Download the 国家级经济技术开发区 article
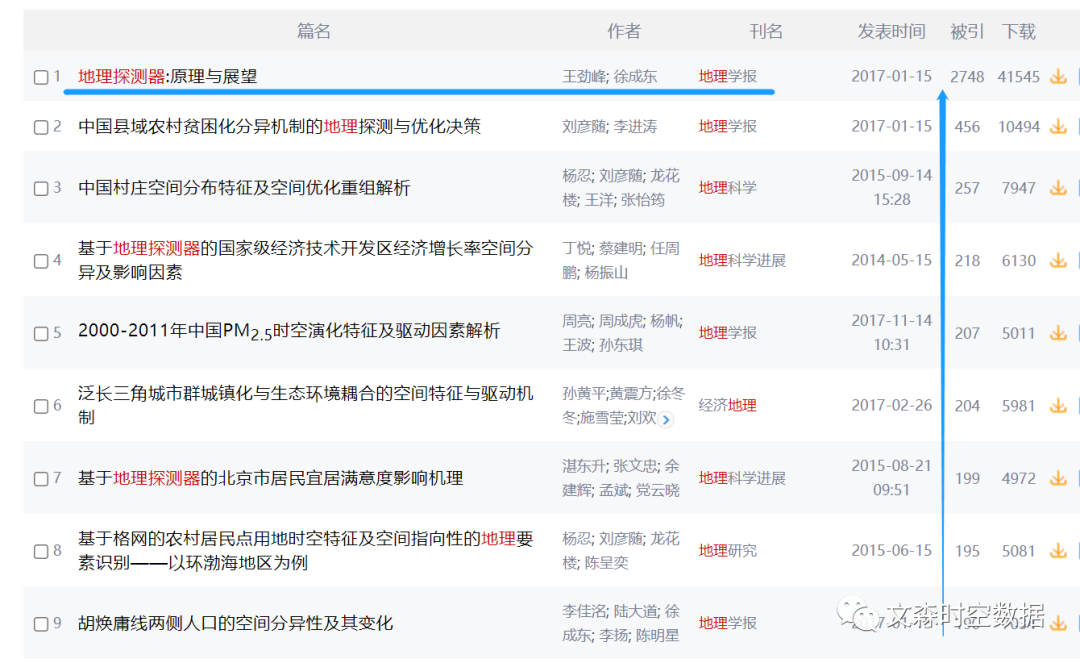This screenshot has height=663, width=1080. 1057,260
